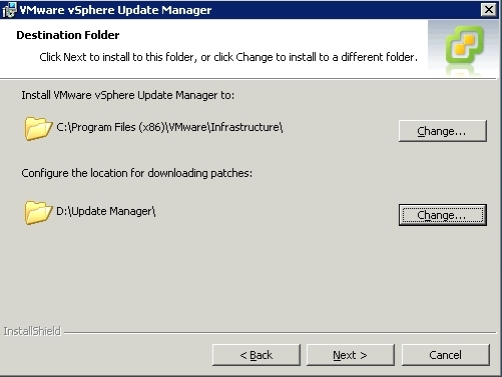Click the 'Configure the location for downloading patches' label
The height and width of the screenshot is (377, 502).
[137, 173]
